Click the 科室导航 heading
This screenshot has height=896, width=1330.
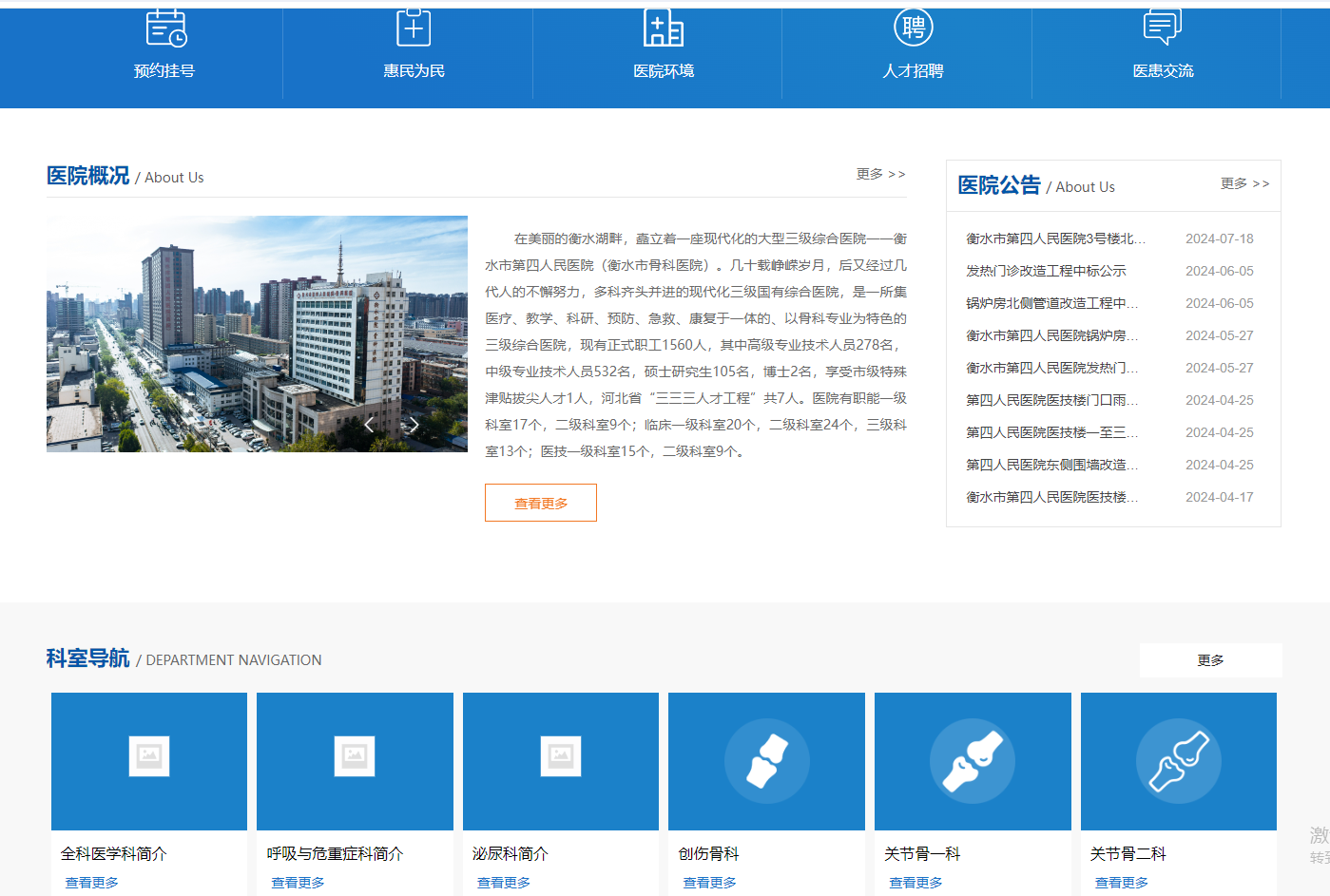point(88,658)
